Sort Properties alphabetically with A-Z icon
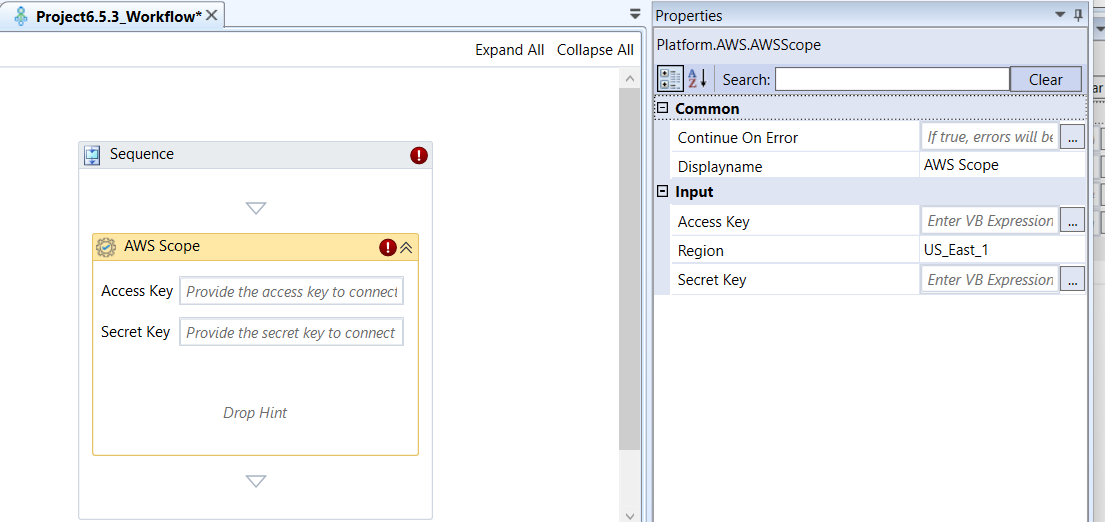The height and width of the screenshot is (522, 1105). (697, 79)
